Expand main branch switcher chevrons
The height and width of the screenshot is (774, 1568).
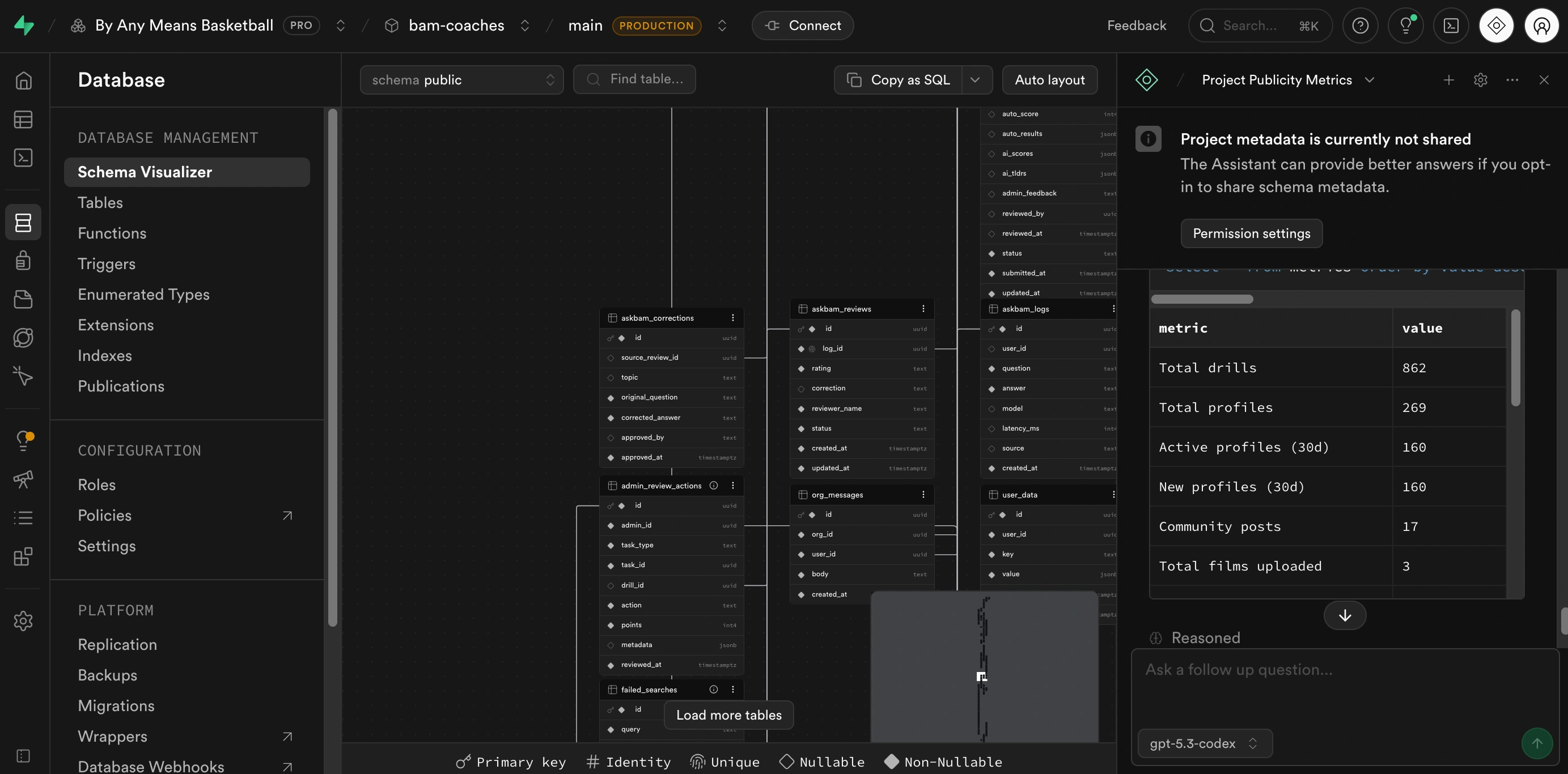722,25
